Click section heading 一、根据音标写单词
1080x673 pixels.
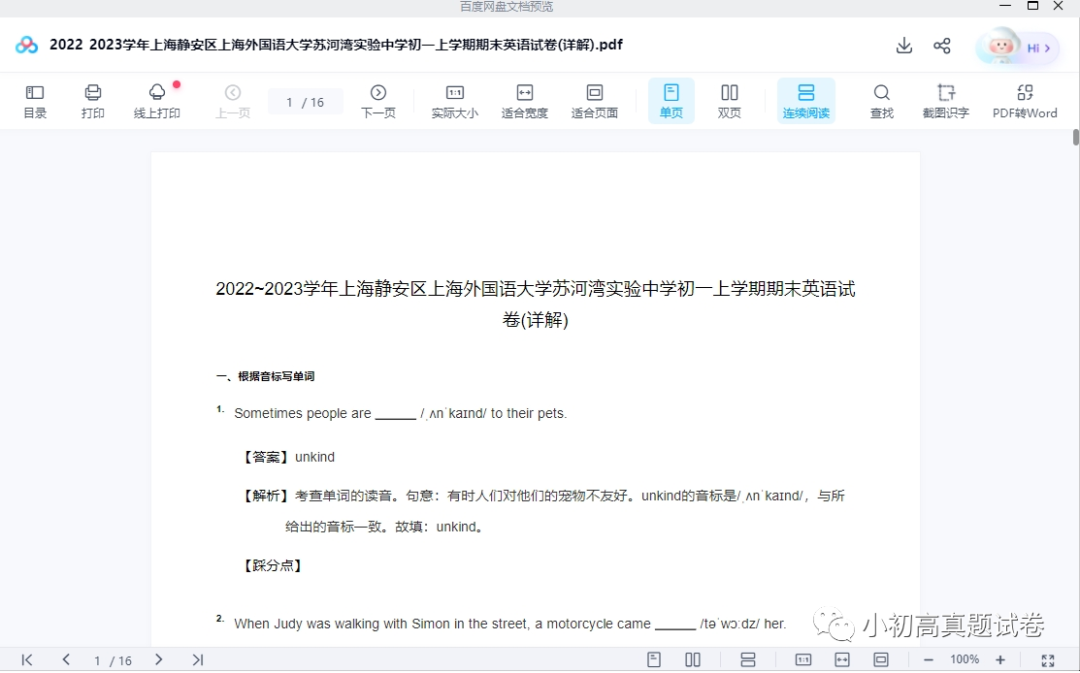265,376
